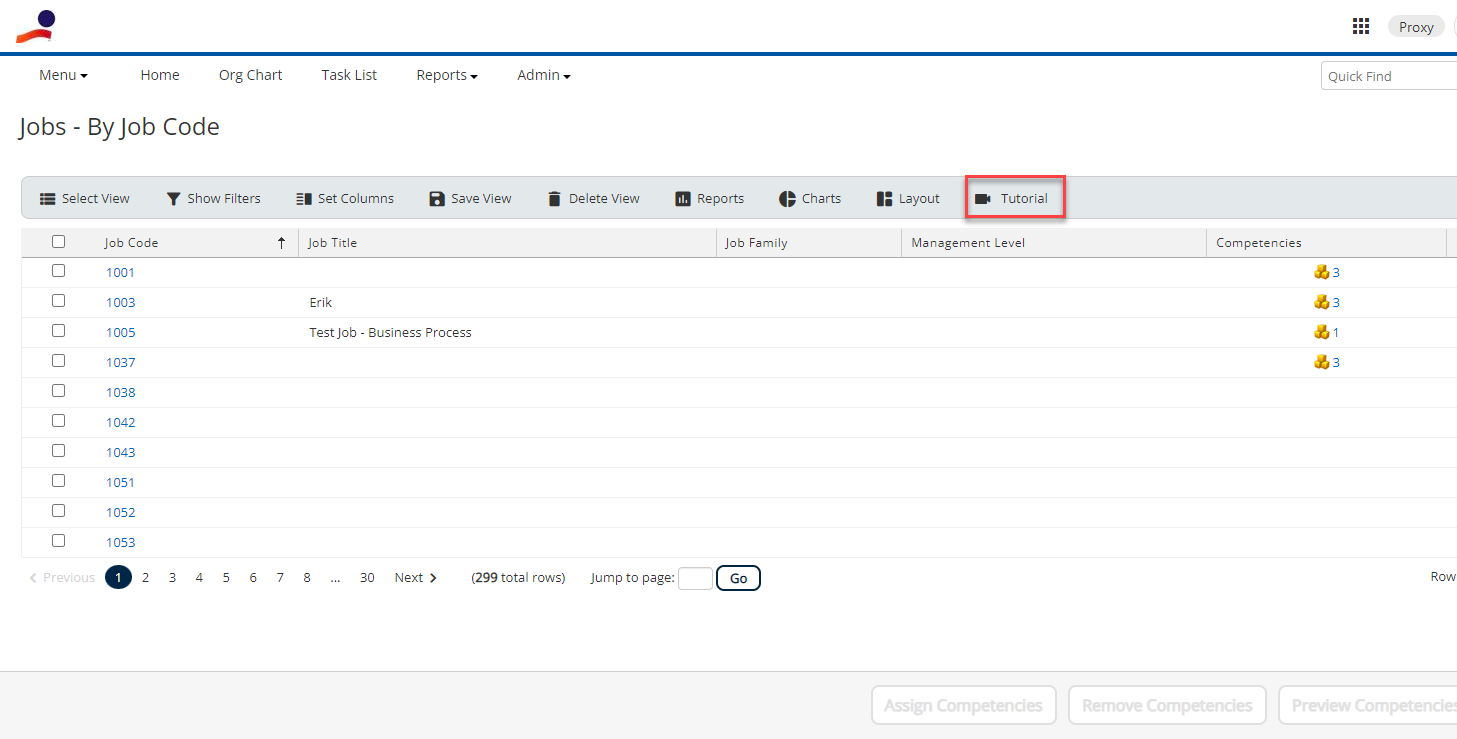Open the apps grid icon
The image size is (1457, 739).
click(1360, 27)
